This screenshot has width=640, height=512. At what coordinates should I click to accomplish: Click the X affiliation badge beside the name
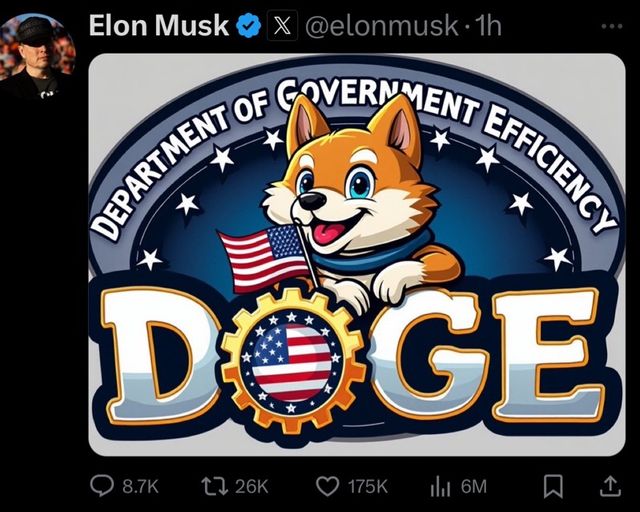[x=282, y=26]
